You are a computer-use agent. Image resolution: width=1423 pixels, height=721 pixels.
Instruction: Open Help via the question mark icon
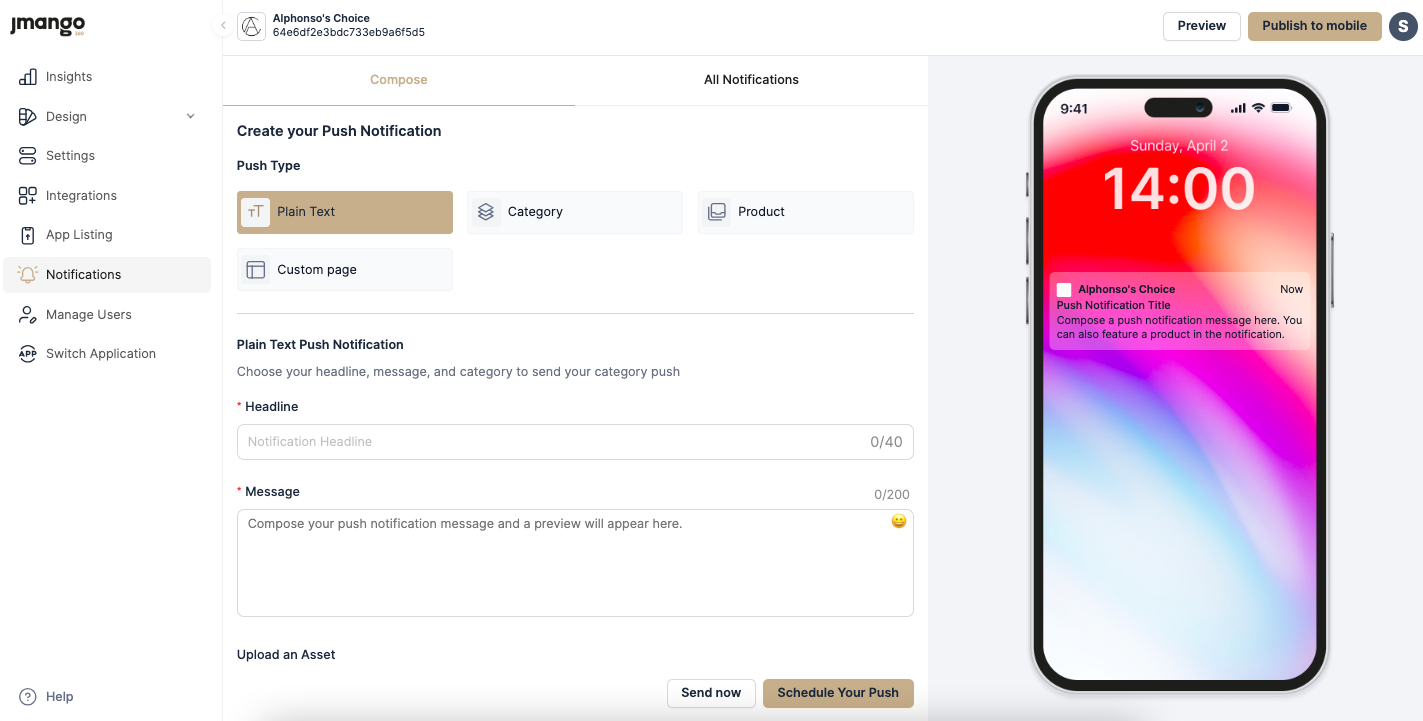[28, 697]
